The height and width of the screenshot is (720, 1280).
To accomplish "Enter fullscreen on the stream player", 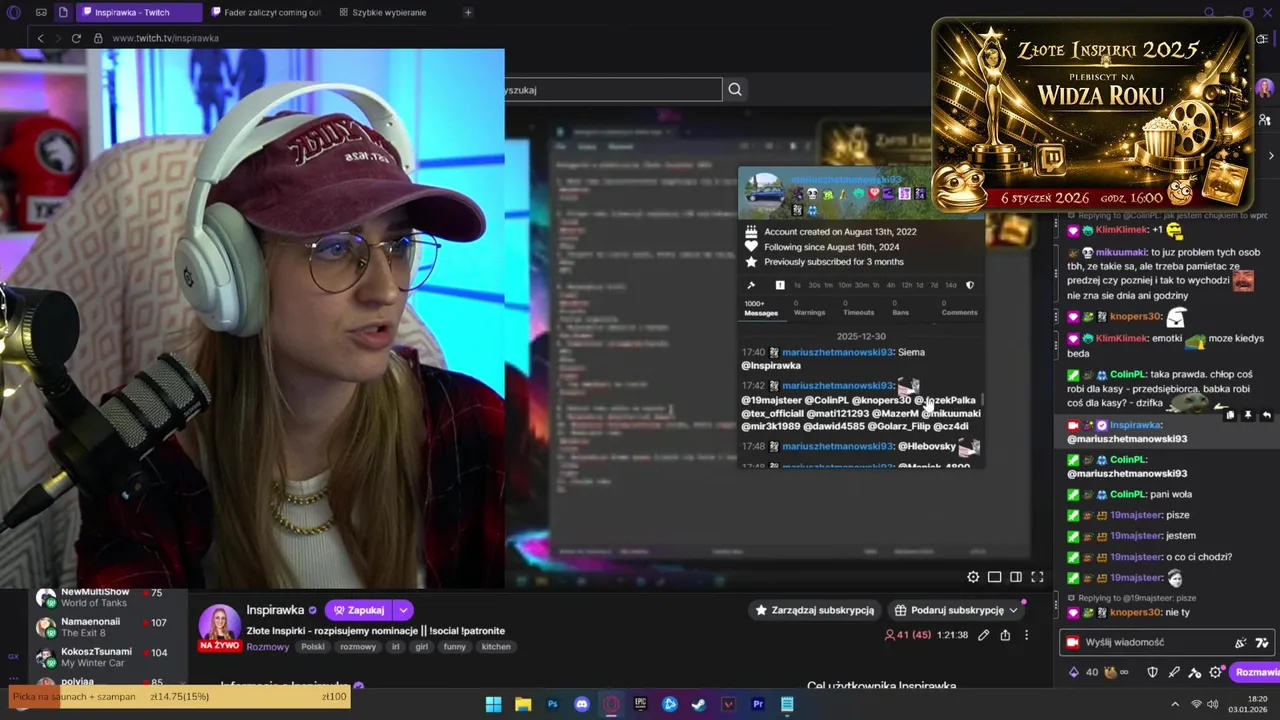I will tap(1037, 577).
